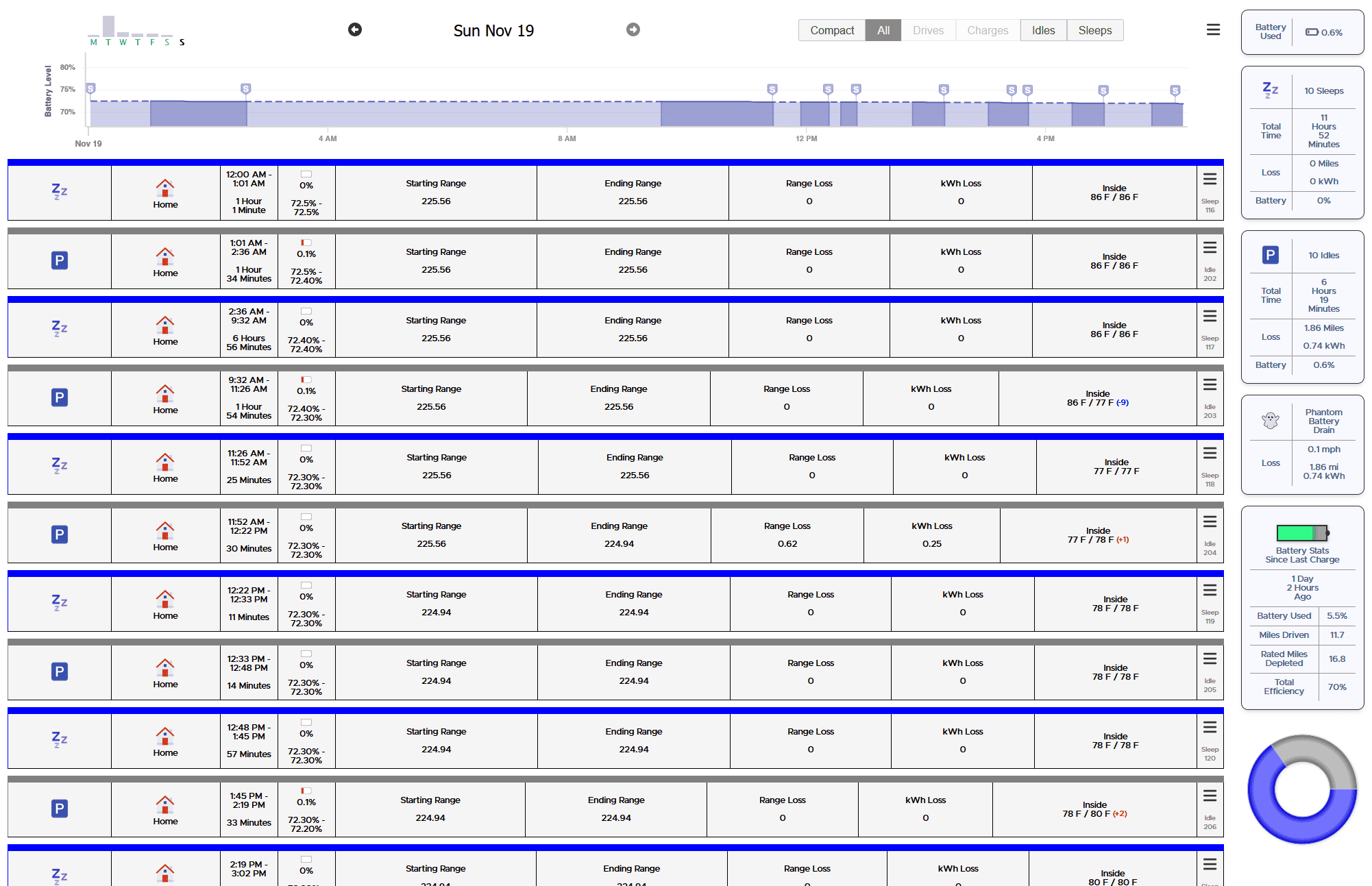Screen dimensions: 1372x886
Task: Go to the previous day arrow
Action: (x=355, y=29)
